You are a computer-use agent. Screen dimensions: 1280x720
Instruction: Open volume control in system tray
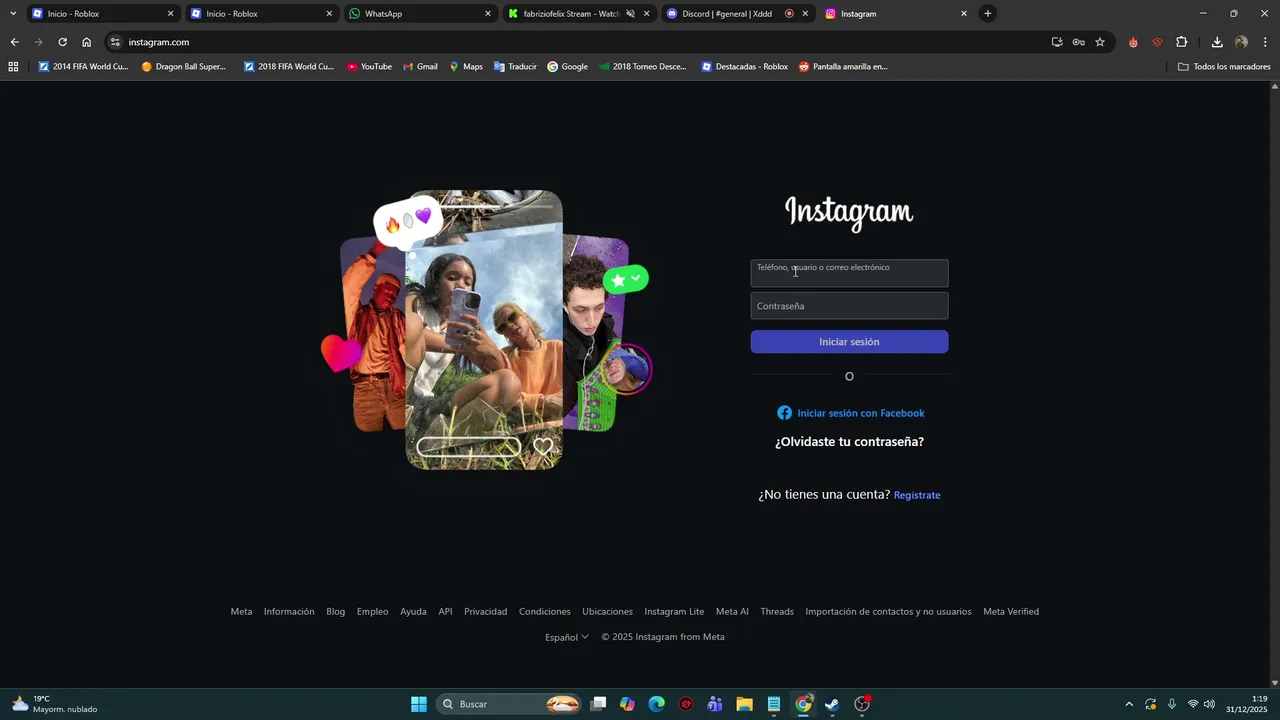click(x=1209, y=704)
